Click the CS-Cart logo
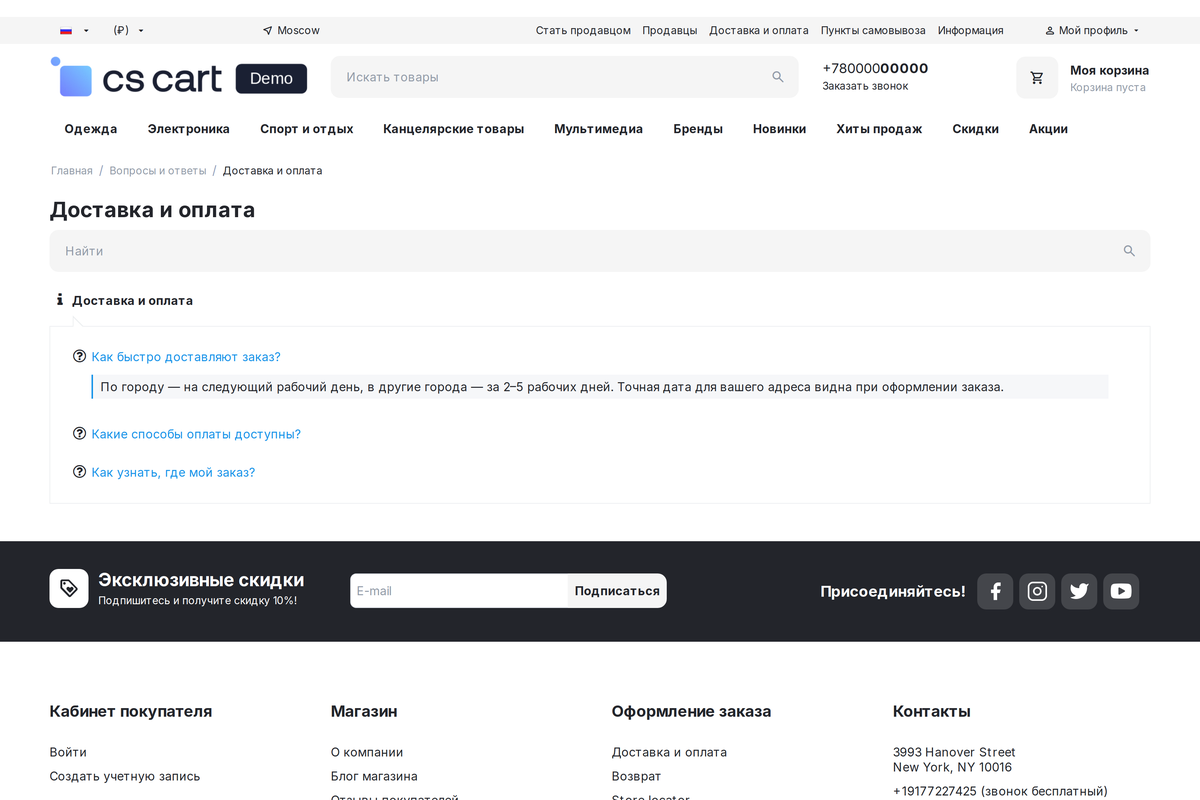This screenshot has width=1200, height=800. tap(178, 77)
